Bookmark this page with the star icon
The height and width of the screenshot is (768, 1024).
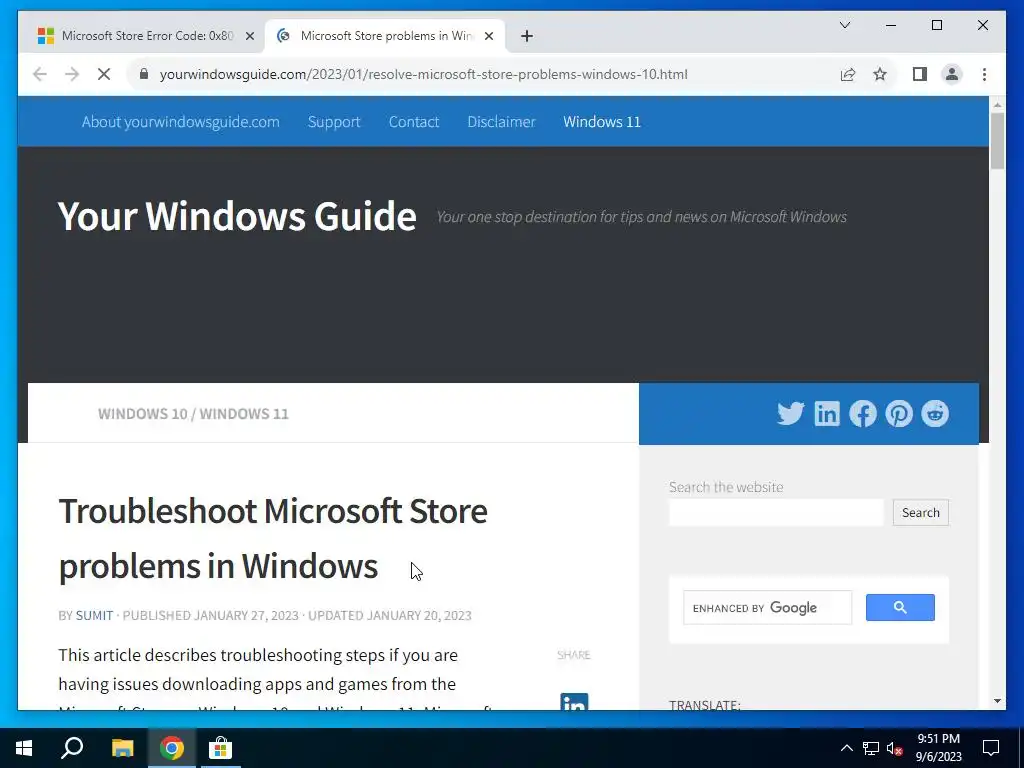point(880,74)
